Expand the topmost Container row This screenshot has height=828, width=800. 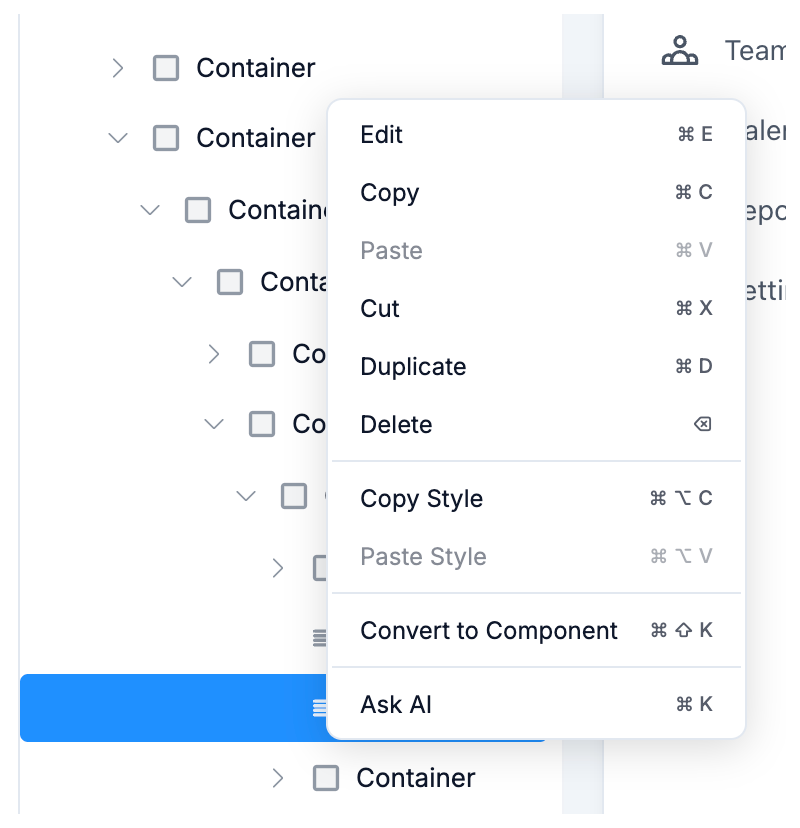[x=118, y=68]
